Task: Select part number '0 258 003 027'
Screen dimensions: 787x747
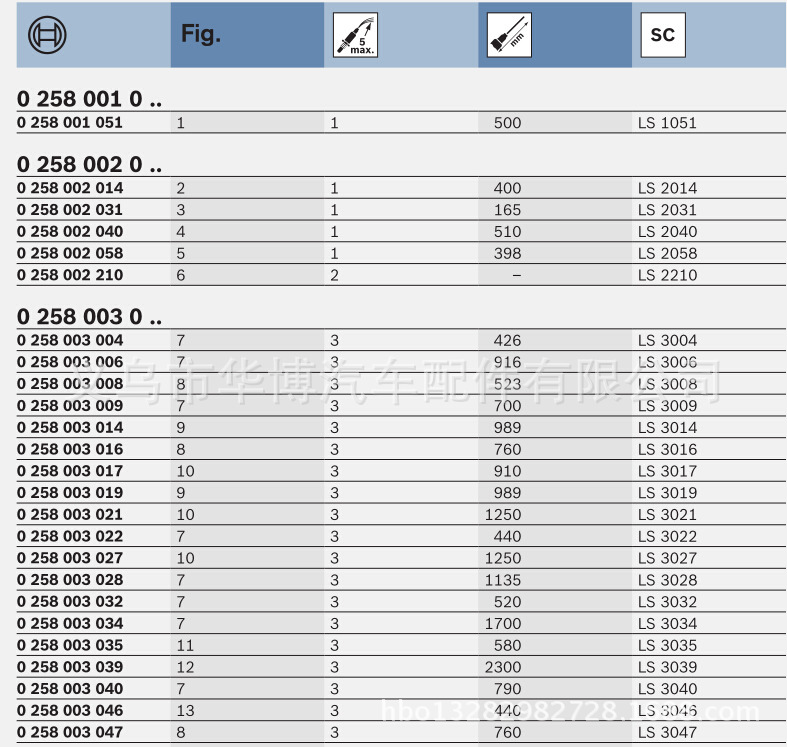Action: [x=70, y=558]
